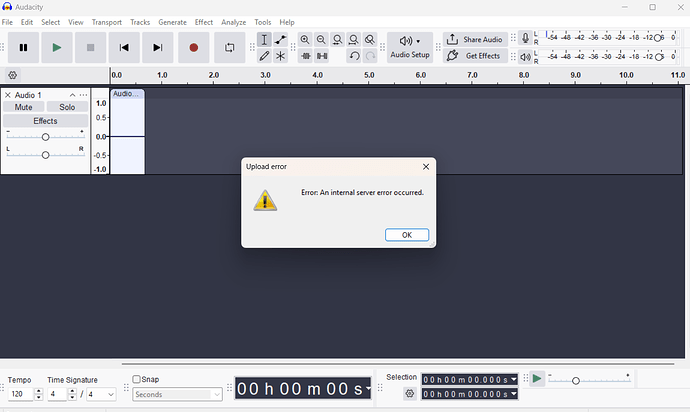
Task: Click the Stop transport button
Action: (90, 48)
